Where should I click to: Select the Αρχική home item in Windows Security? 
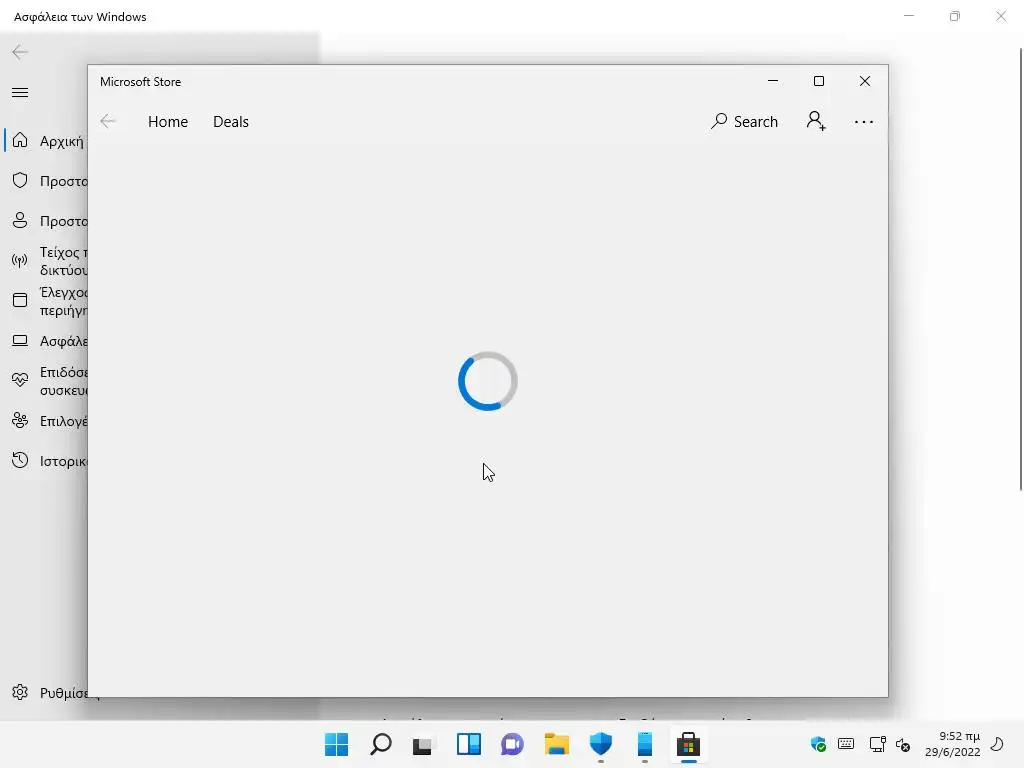46,140
